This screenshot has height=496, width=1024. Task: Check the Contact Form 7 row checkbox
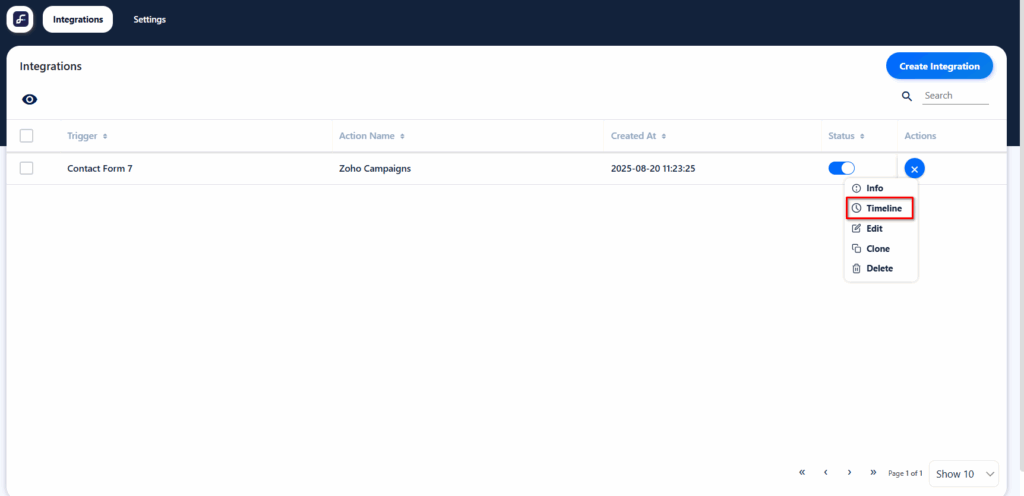coord(26,168)
